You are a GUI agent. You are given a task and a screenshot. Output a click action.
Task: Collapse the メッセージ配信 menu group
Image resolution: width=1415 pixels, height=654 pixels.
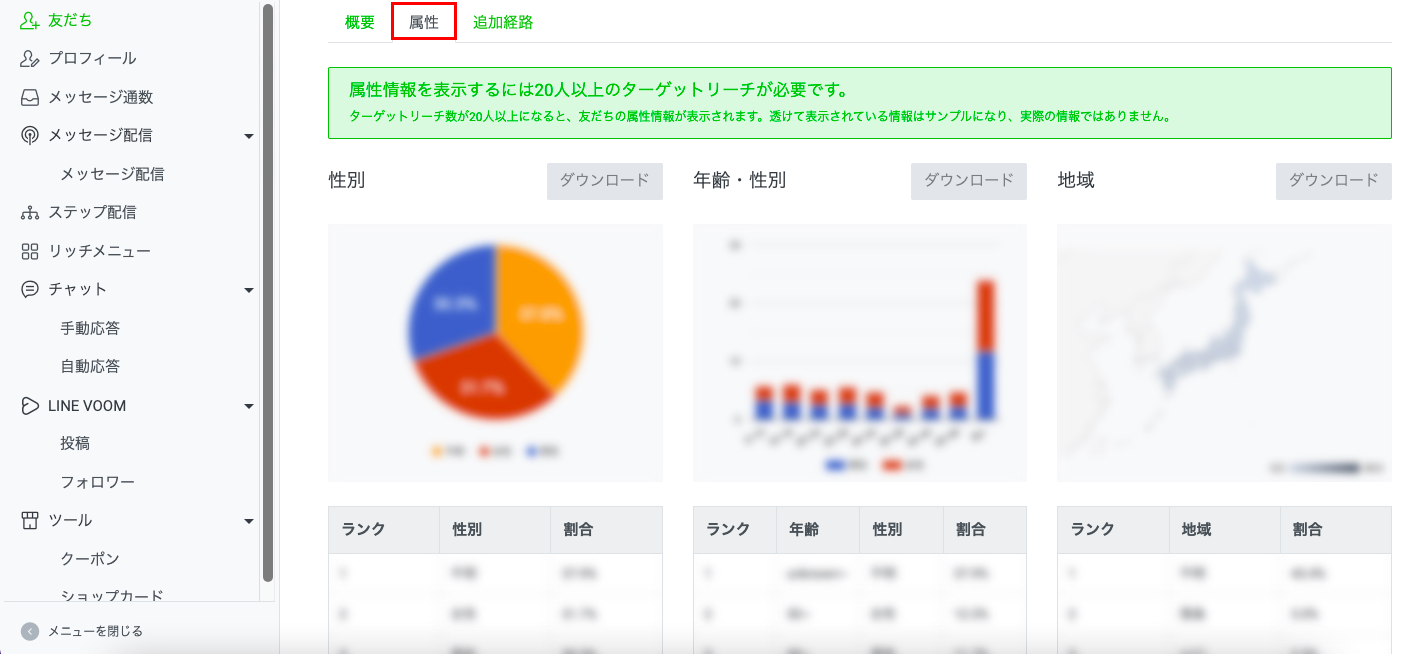click(248, 135)
